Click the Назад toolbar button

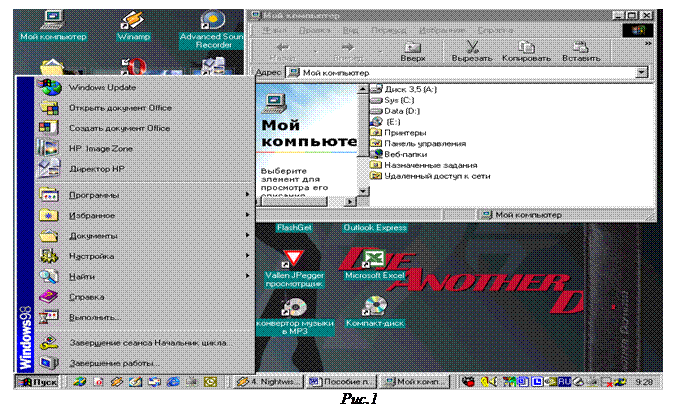283,51
